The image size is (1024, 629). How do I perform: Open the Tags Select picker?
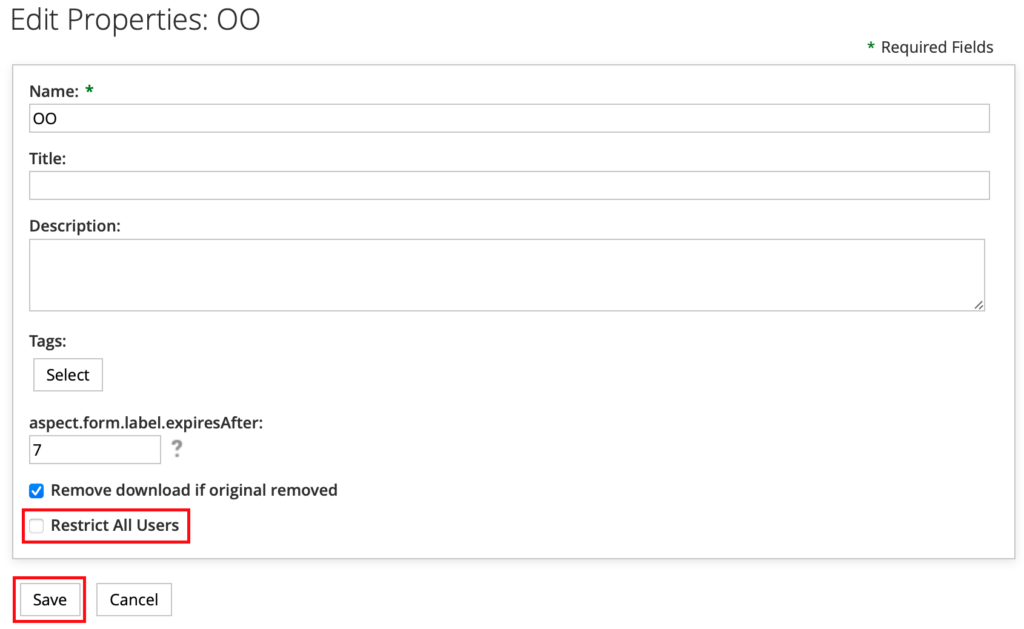[x=68, y=375]
